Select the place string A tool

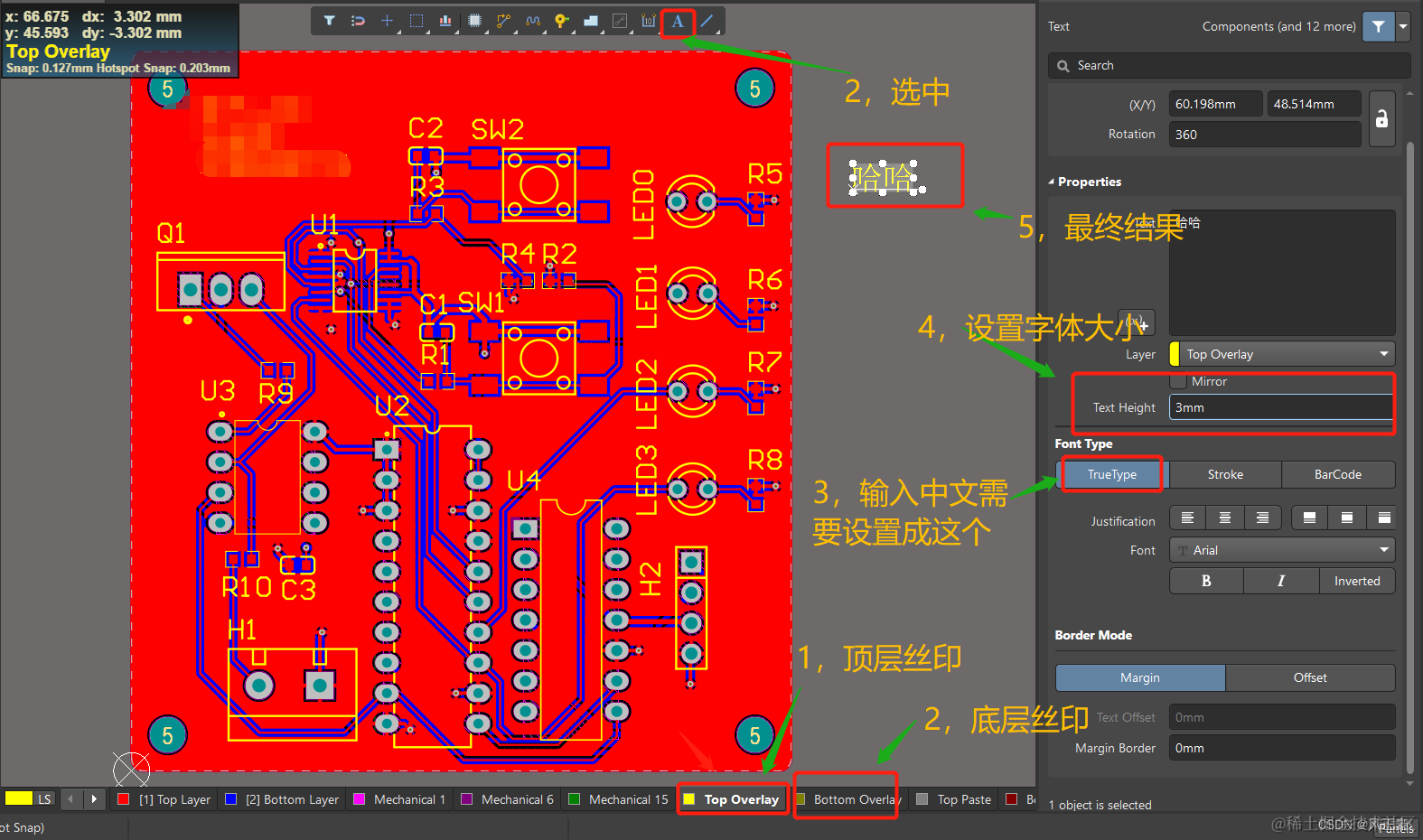tap(678, 21)
